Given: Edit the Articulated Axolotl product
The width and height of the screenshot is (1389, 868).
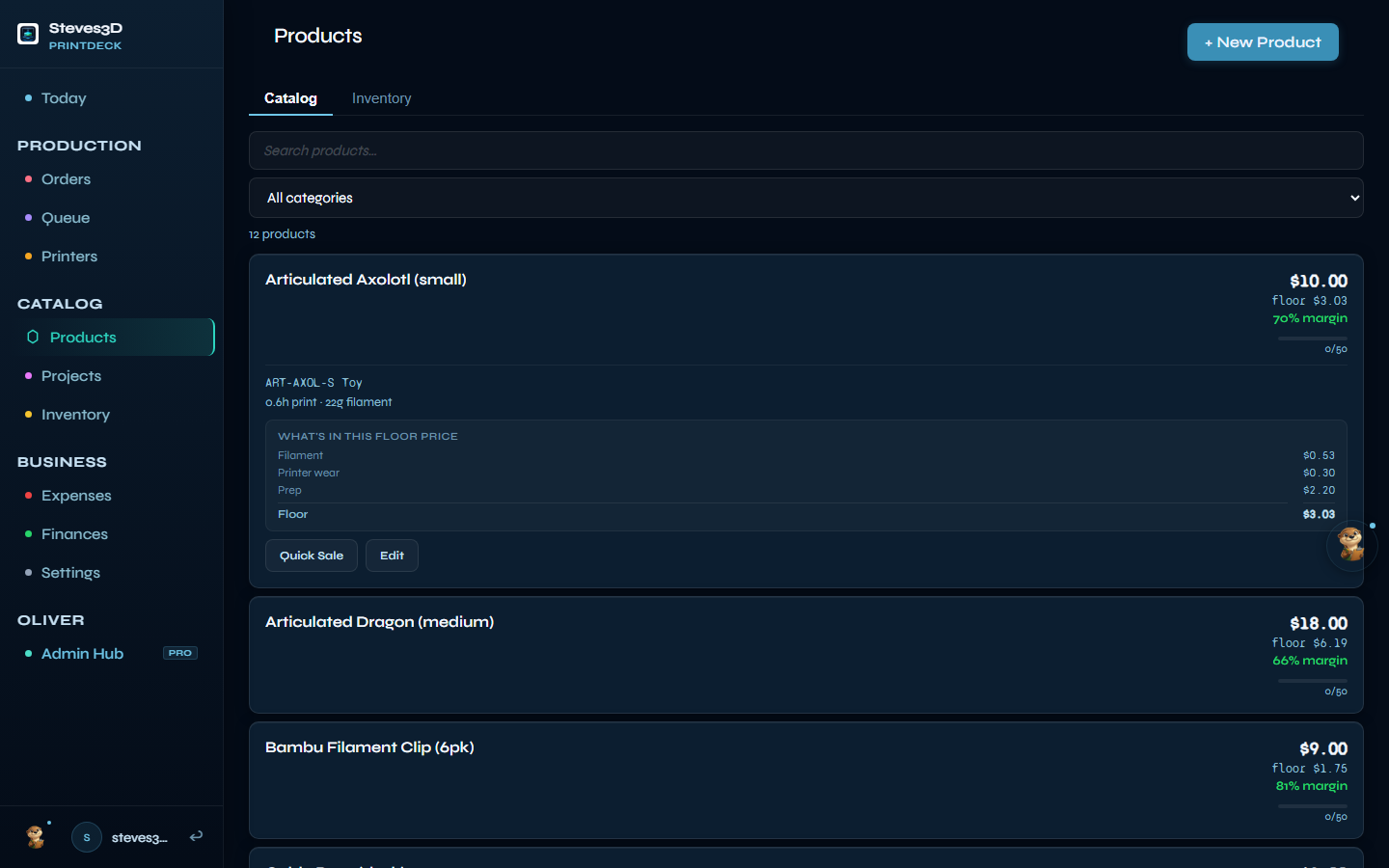Looking at the screenshot, I should [x=392, y=556].
